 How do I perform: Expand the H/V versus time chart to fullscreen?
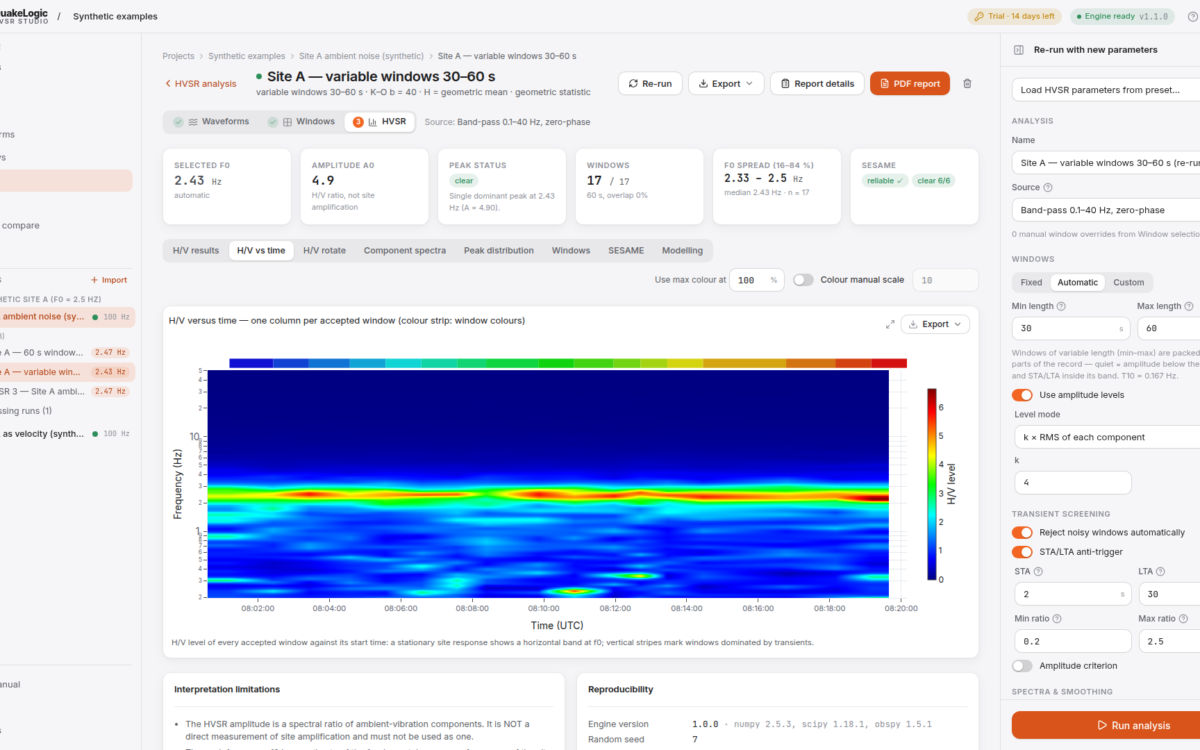point(890,324)
